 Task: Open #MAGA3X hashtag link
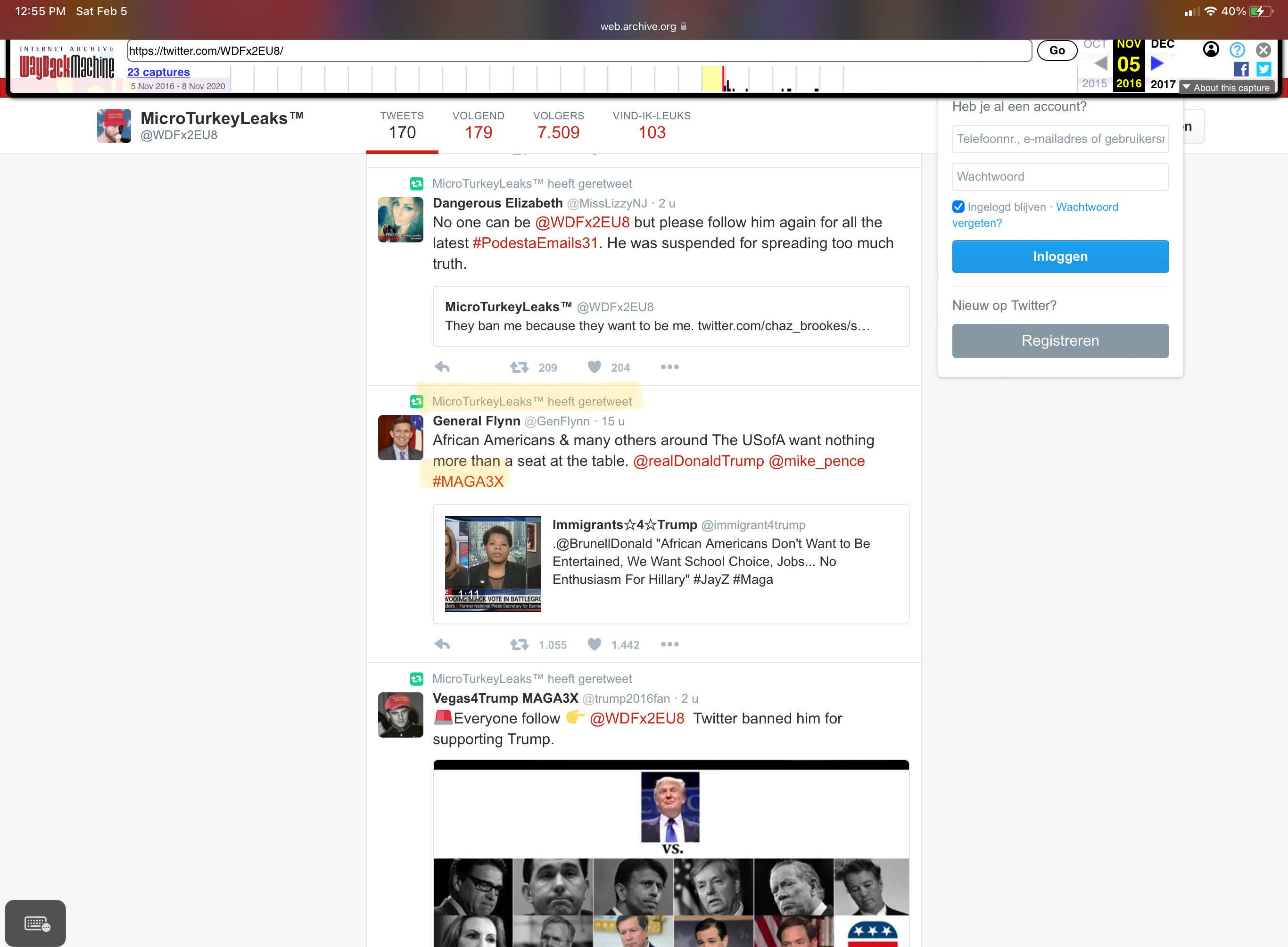(468, 482)
